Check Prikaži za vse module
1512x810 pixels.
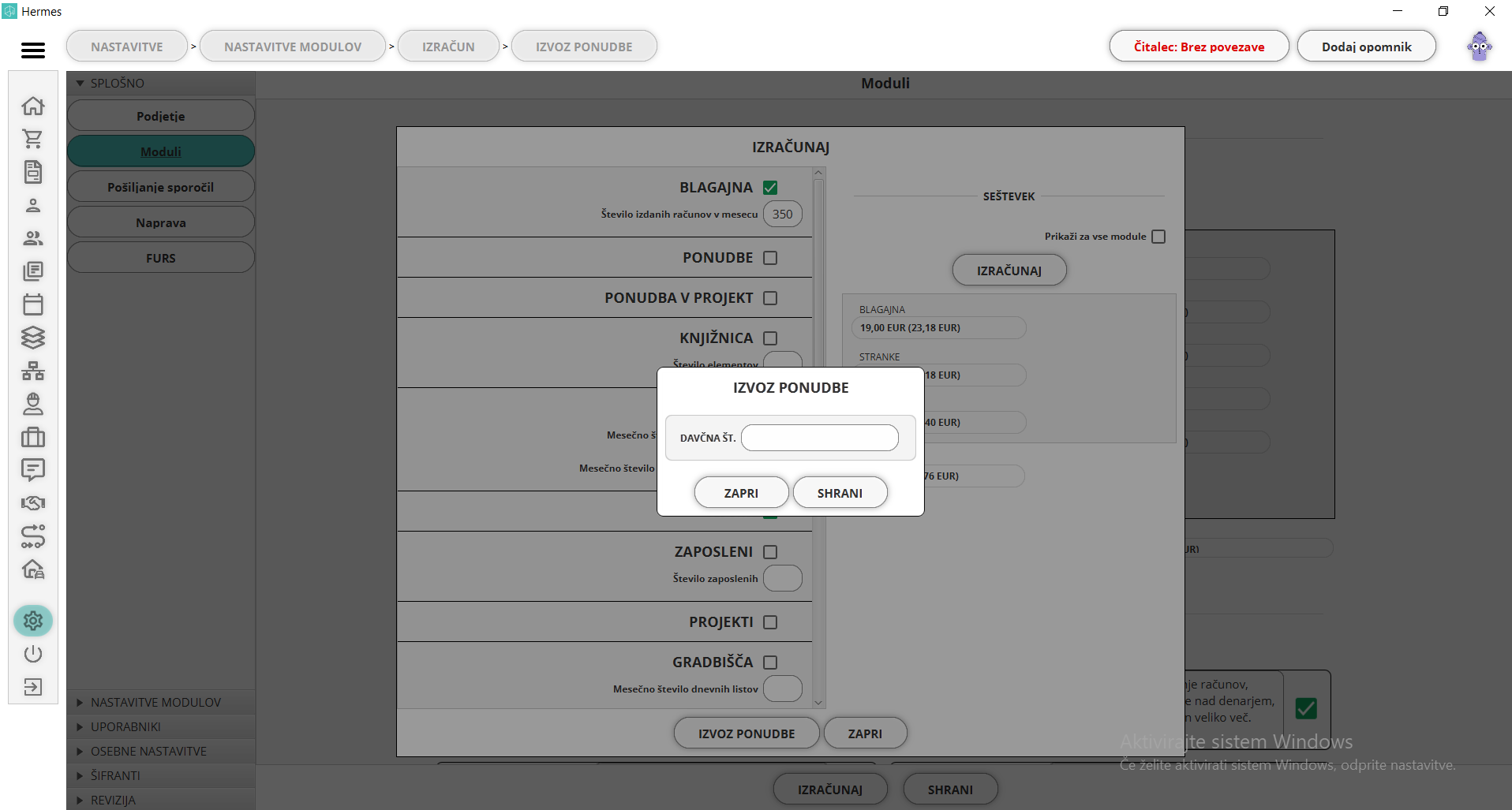click(1158, 237)
